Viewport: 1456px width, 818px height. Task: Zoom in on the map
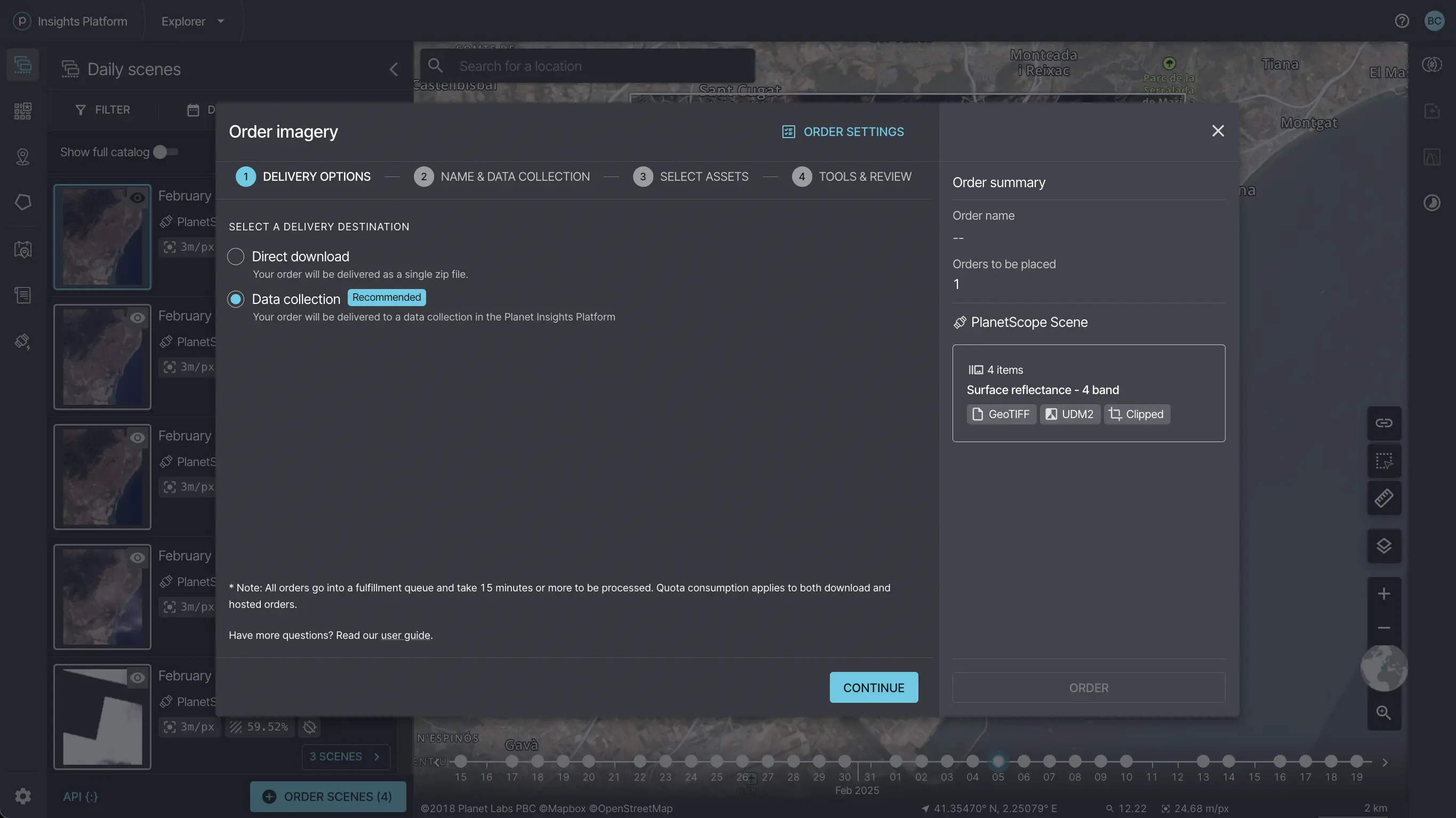point(1383,594)
